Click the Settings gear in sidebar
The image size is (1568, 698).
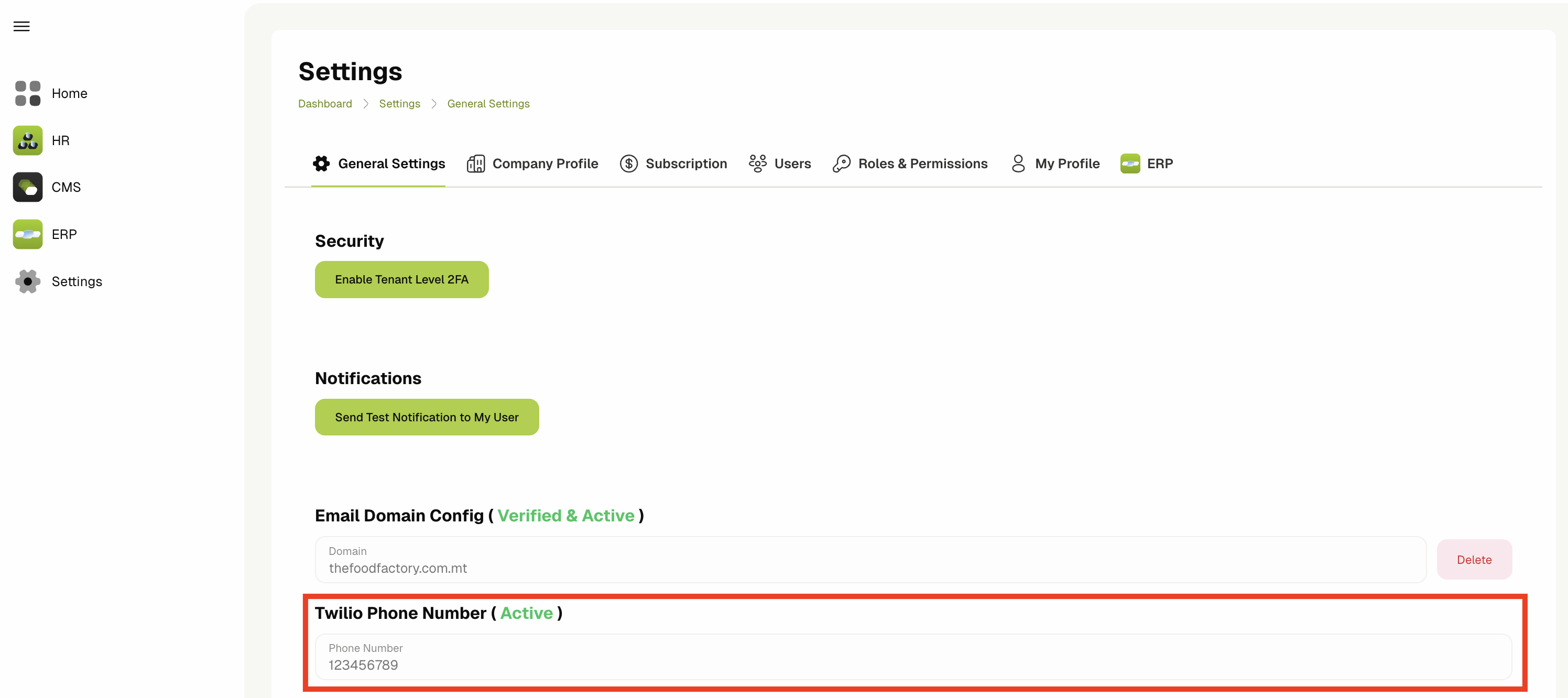click(27, 281)
